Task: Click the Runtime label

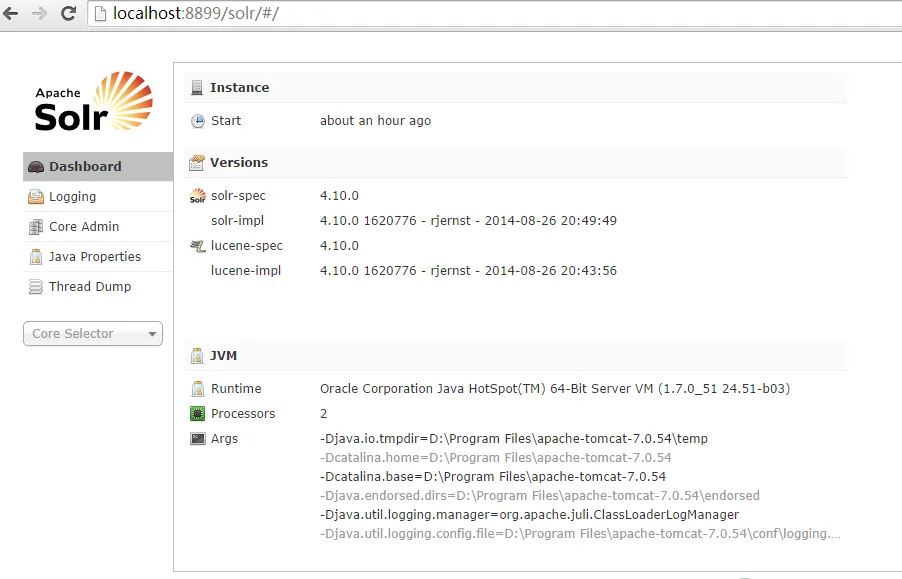Action: click(x=236, y=389)
